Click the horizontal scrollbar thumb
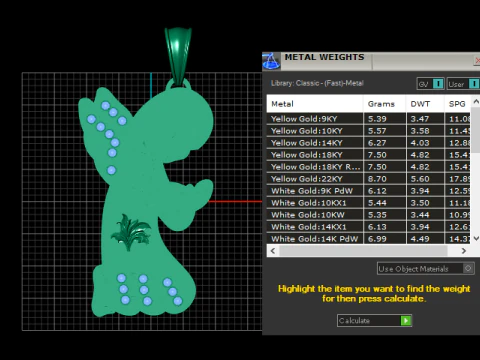The image size is (480, 360). [363, 251]
